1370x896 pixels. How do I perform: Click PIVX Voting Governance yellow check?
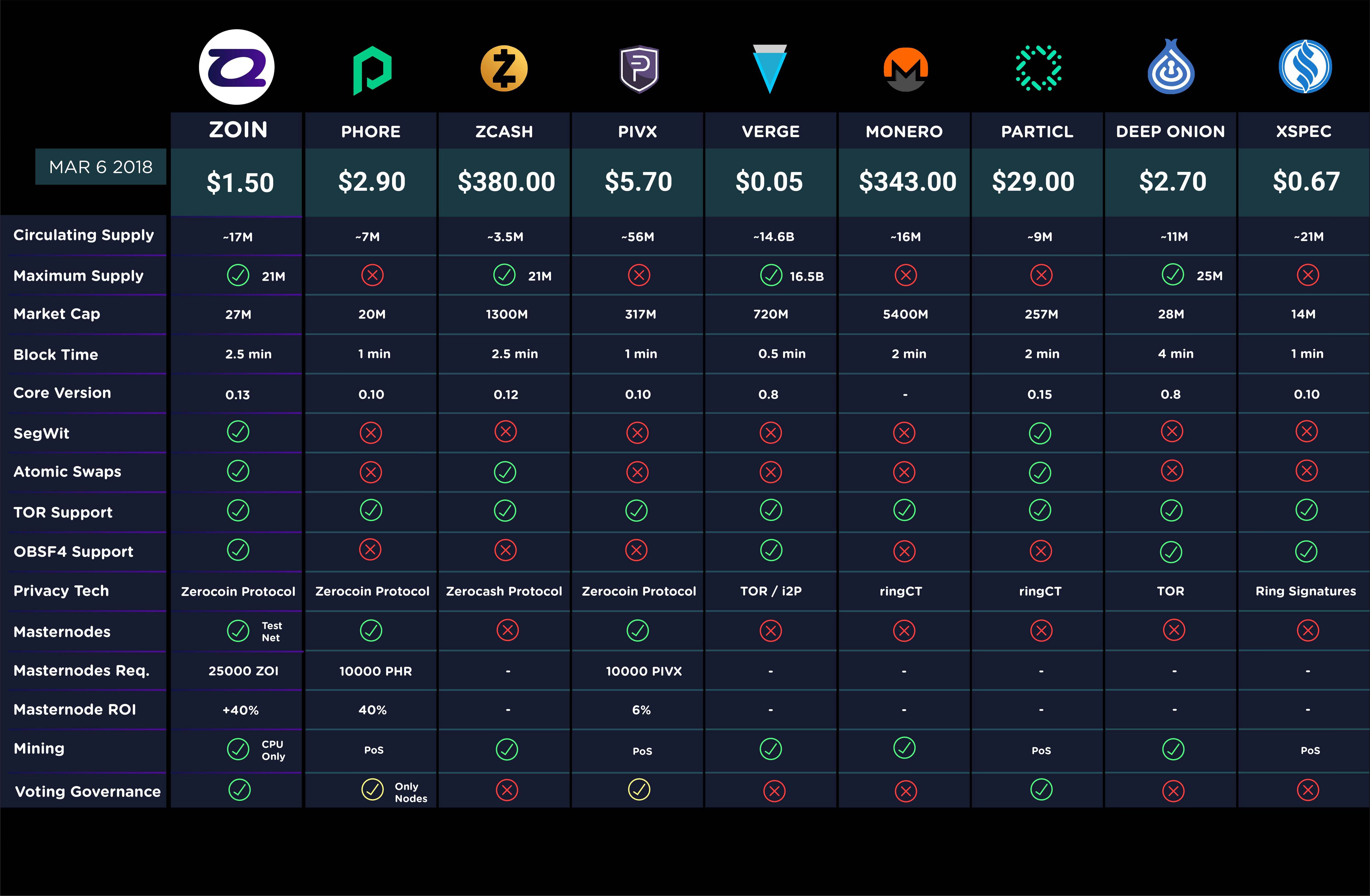pos(639,789)
